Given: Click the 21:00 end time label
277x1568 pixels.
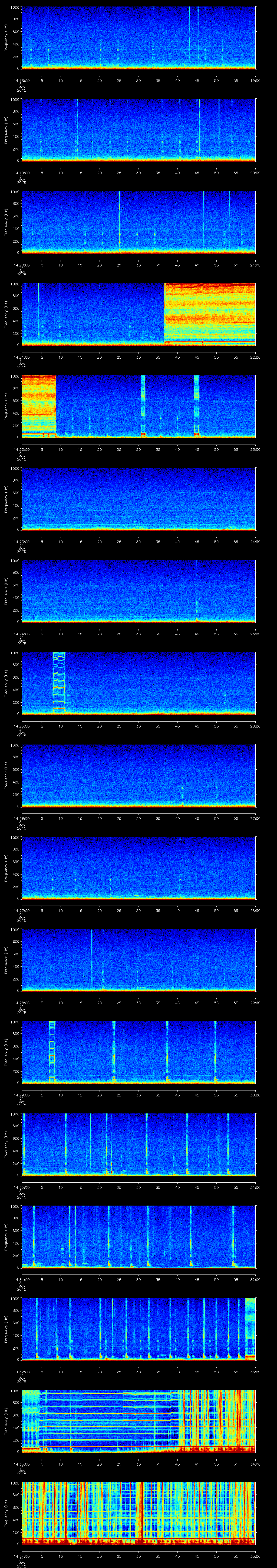Looking at the screenshot, I should pyautogui.click(x=256, y=265).
